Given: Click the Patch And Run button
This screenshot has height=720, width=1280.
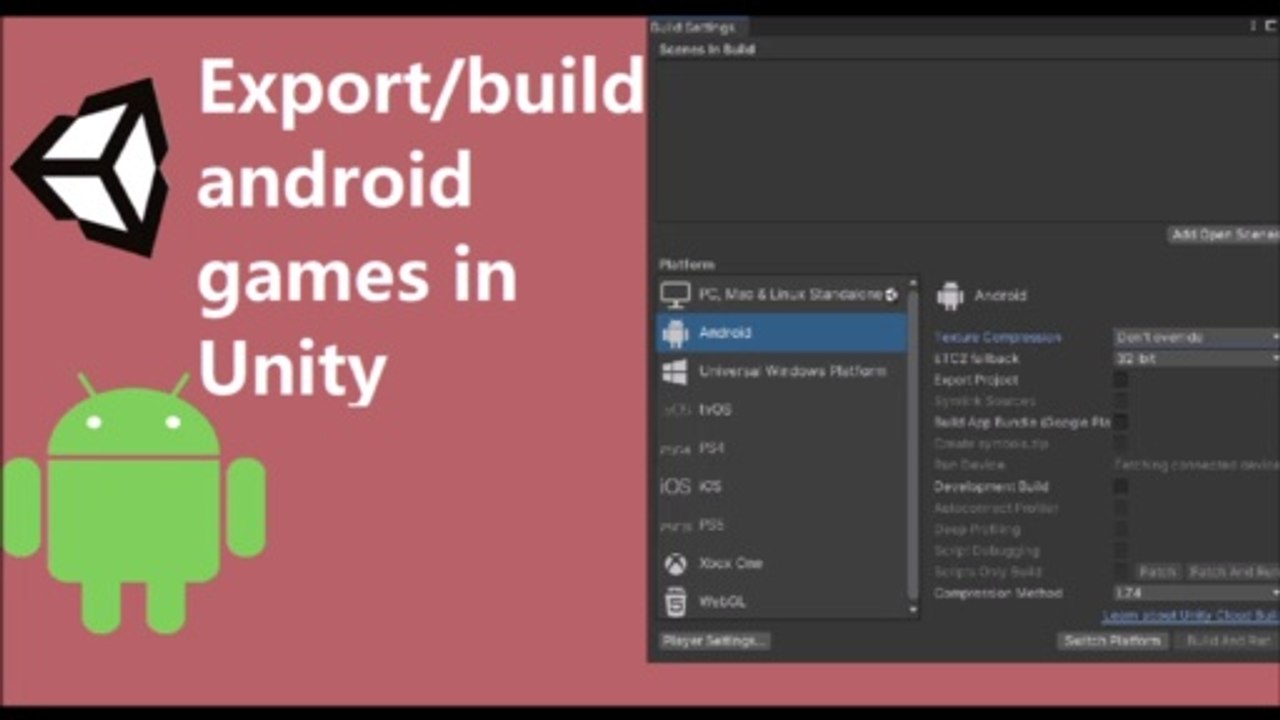Looking at the screenshot, I should pyautogui.click(x=1233, y=572).
